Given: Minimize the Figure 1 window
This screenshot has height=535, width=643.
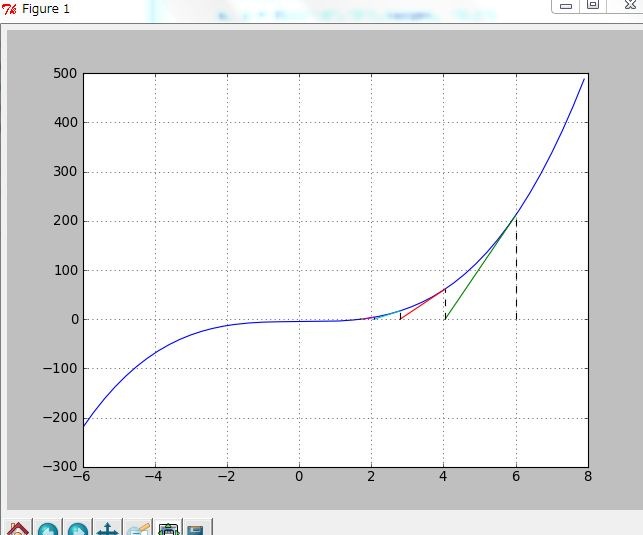Looking at the screenshot, I should click(565, 6).
